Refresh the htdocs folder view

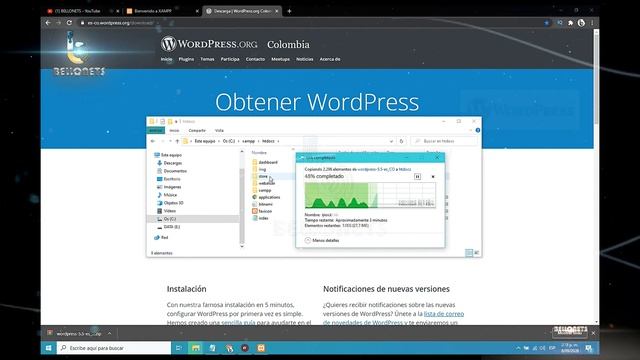(402, 141)
